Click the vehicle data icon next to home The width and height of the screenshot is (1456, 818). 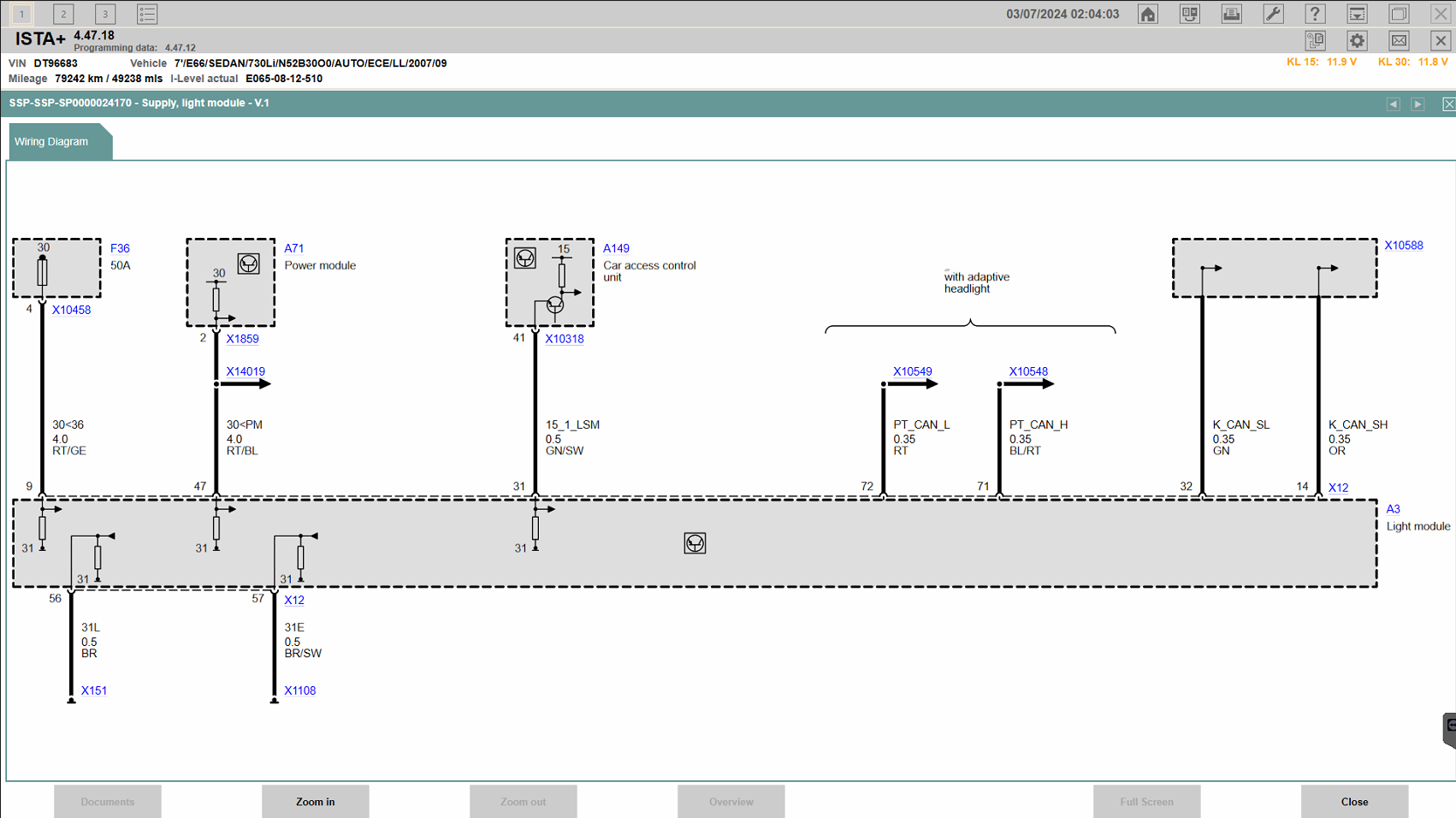click(1190, 14)
